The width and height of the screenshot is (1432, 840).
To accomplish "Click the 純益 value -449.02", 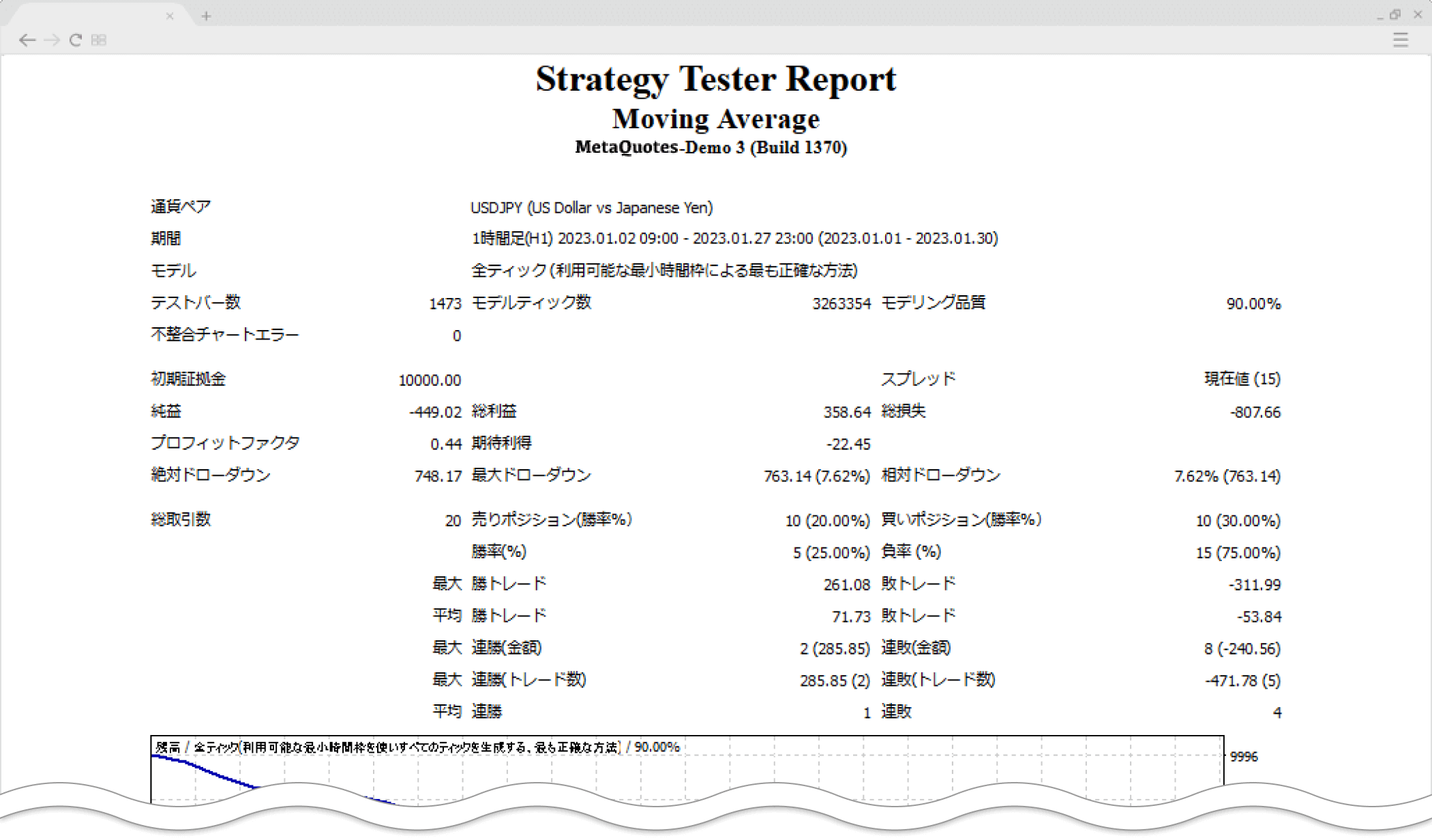I will coord(435,412).
